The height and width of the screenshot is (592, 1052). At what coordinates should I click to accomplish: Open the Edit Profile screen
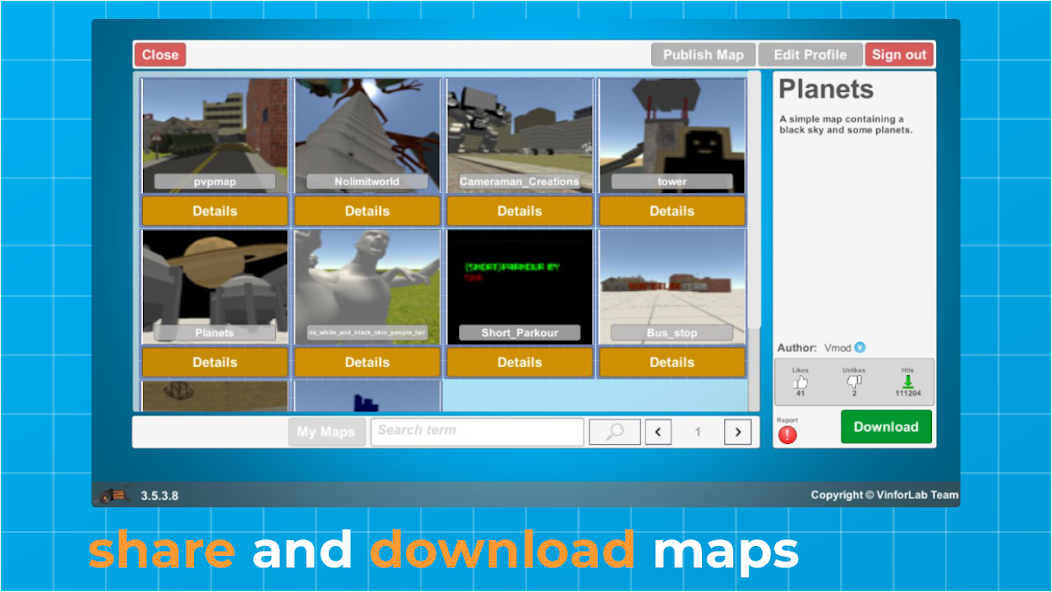[x=810, y=54]
